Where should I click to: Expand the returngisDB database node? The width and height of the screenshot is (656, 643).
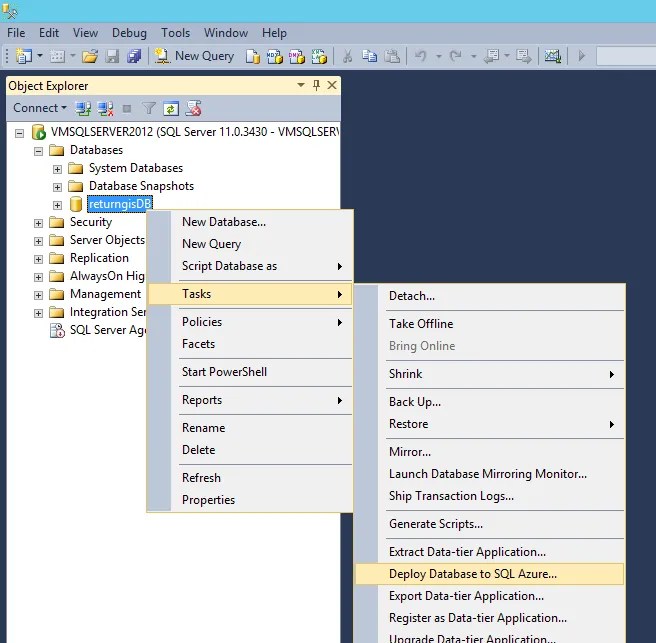point(57,205)
